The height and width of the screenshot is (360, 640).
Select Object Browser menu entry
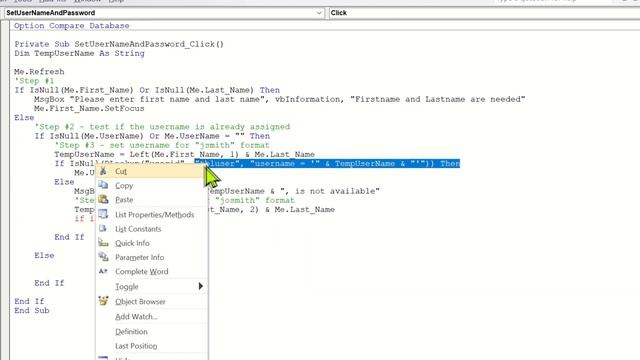coord(151,302)
